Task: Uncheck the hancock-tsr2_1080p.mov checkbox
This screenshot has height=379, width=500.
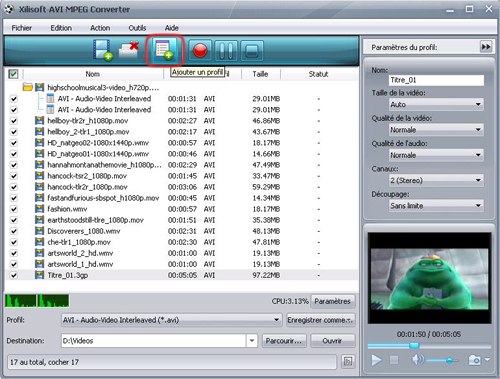Action: [14, 176]
